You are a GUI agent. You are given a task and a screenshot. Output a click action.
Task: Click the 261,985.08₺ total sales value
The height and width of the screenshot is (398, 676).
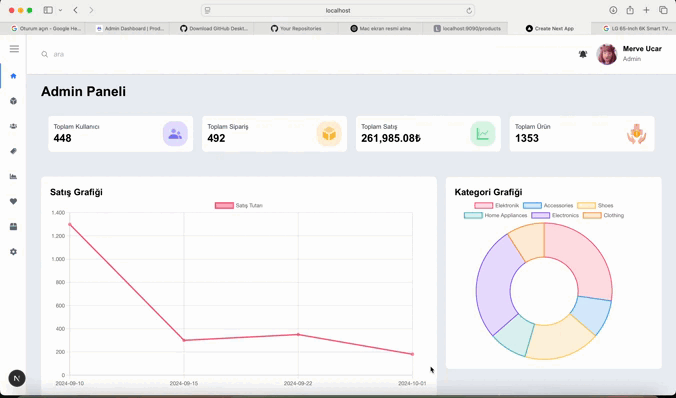tap(391, 138)
